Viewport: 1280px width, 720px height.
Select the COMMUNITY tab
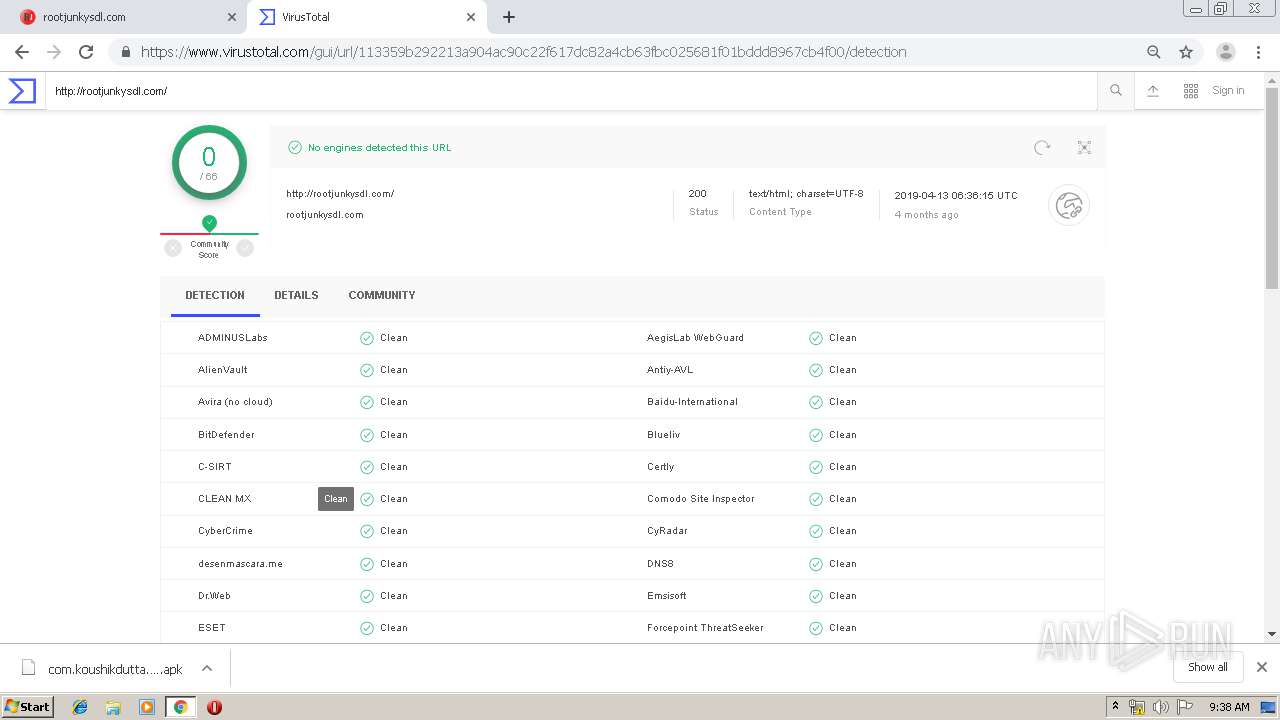[382, 296]
